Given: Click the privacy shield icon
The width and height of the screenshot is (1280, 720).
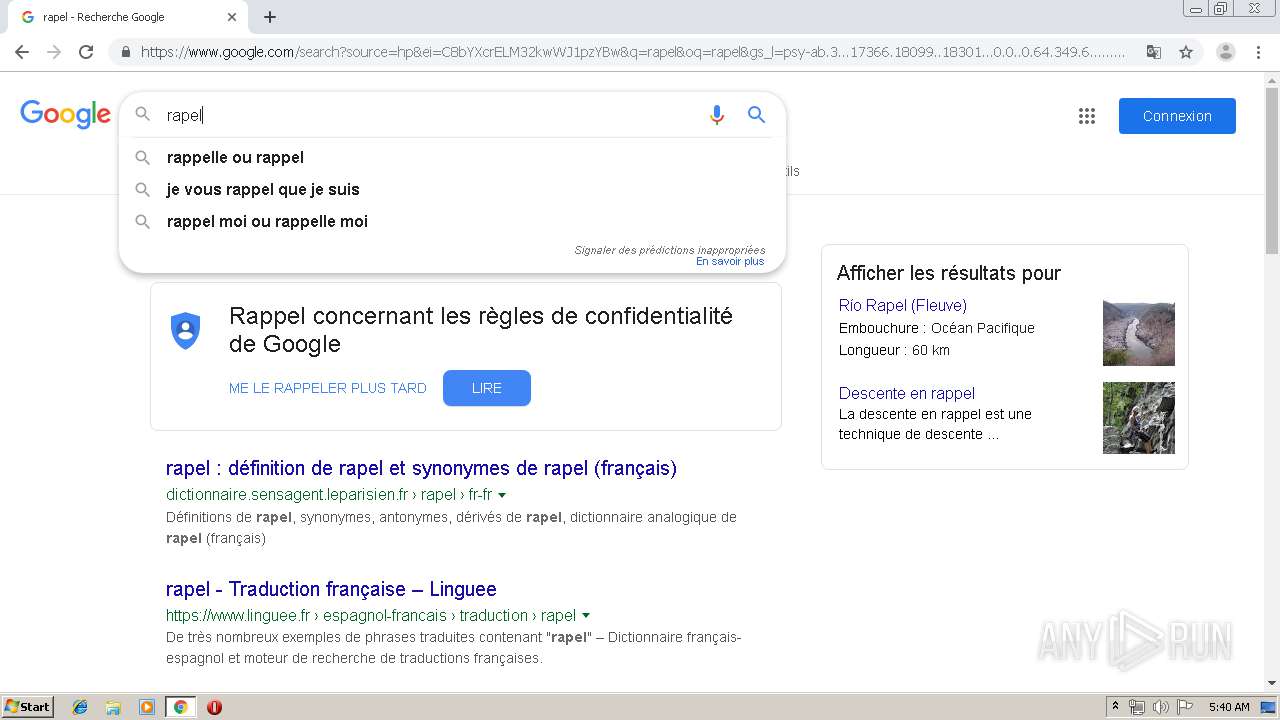Looking at the screenshot, I should coord(186,330).
